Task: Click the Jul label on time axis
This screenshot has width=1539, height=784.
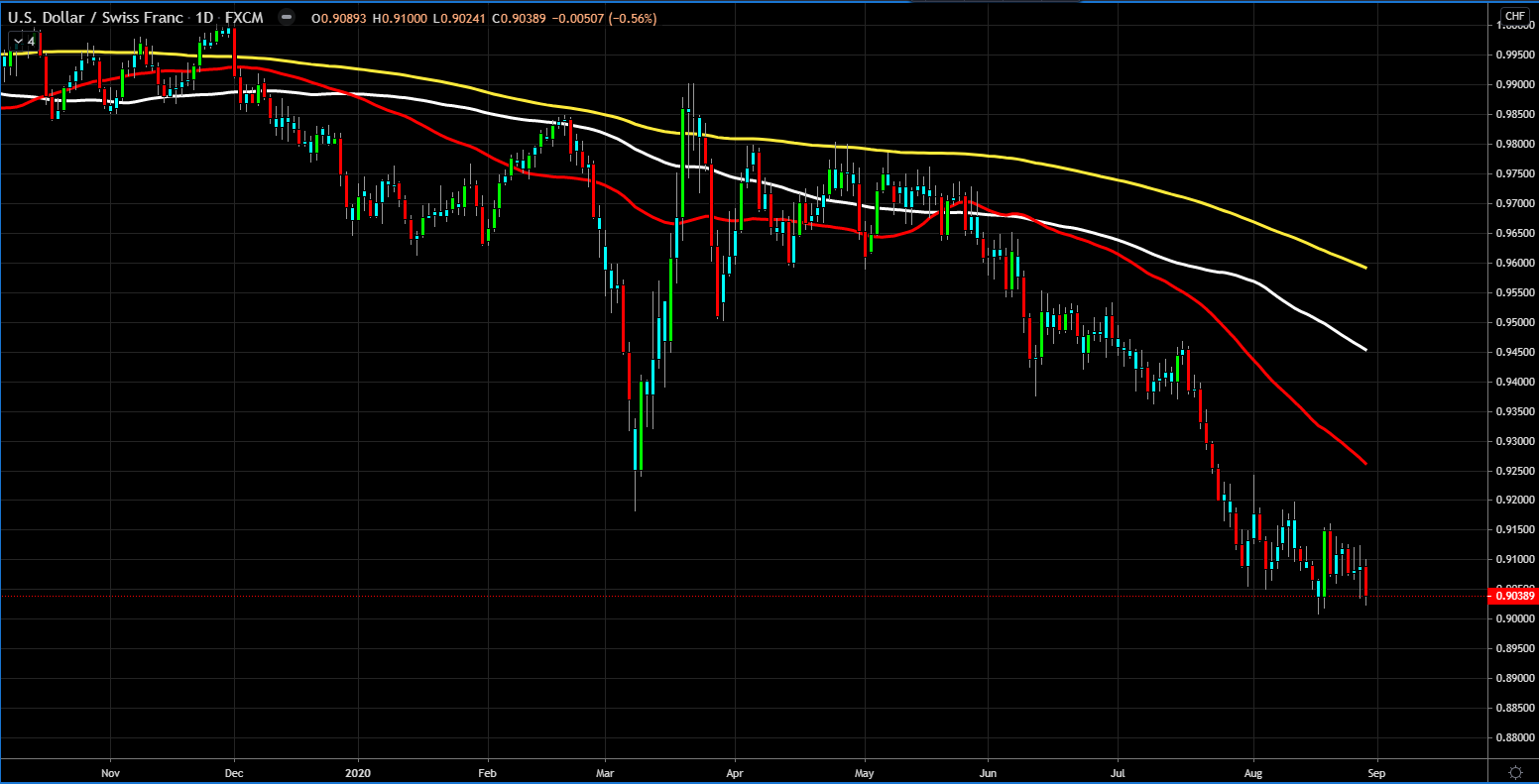Action: (x=1118, y=771)
